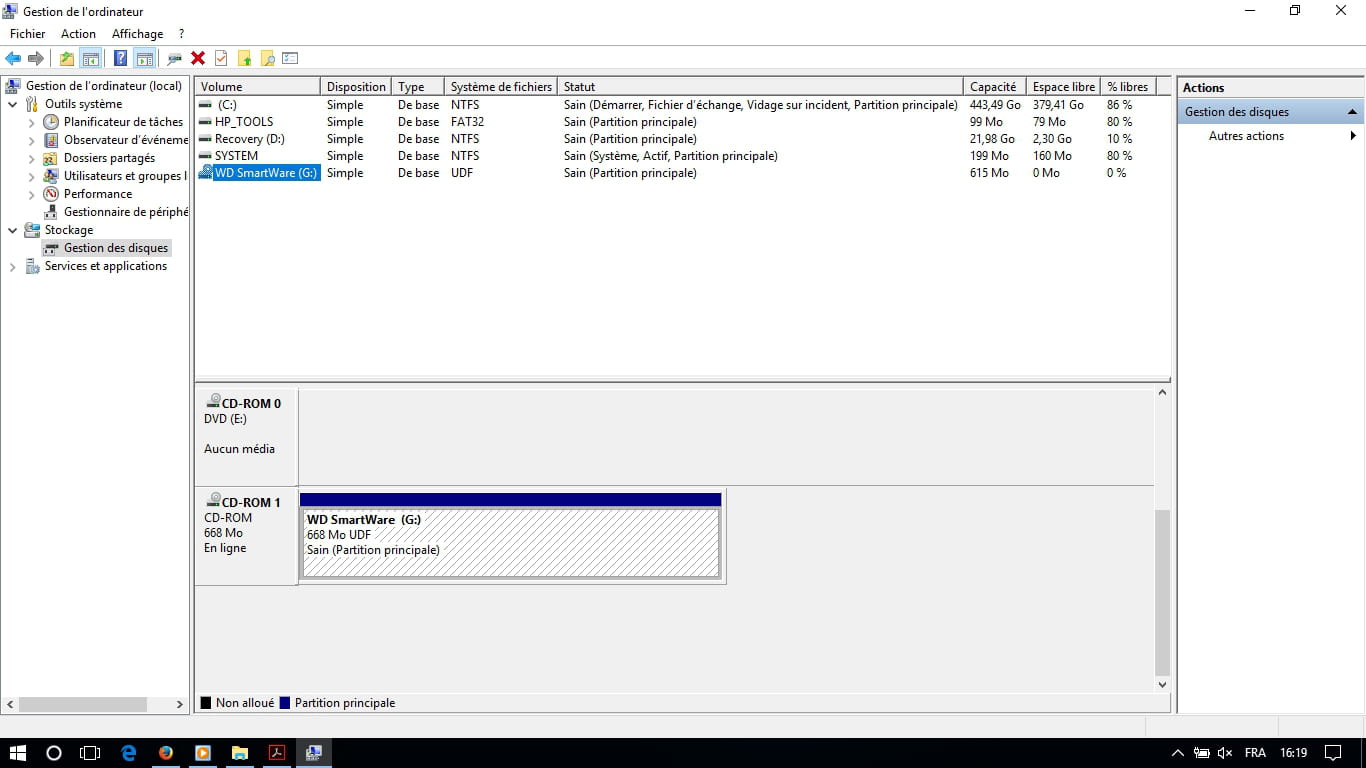Click the disk view vertical scrollbar up arrow

(x=1162, y=393)
